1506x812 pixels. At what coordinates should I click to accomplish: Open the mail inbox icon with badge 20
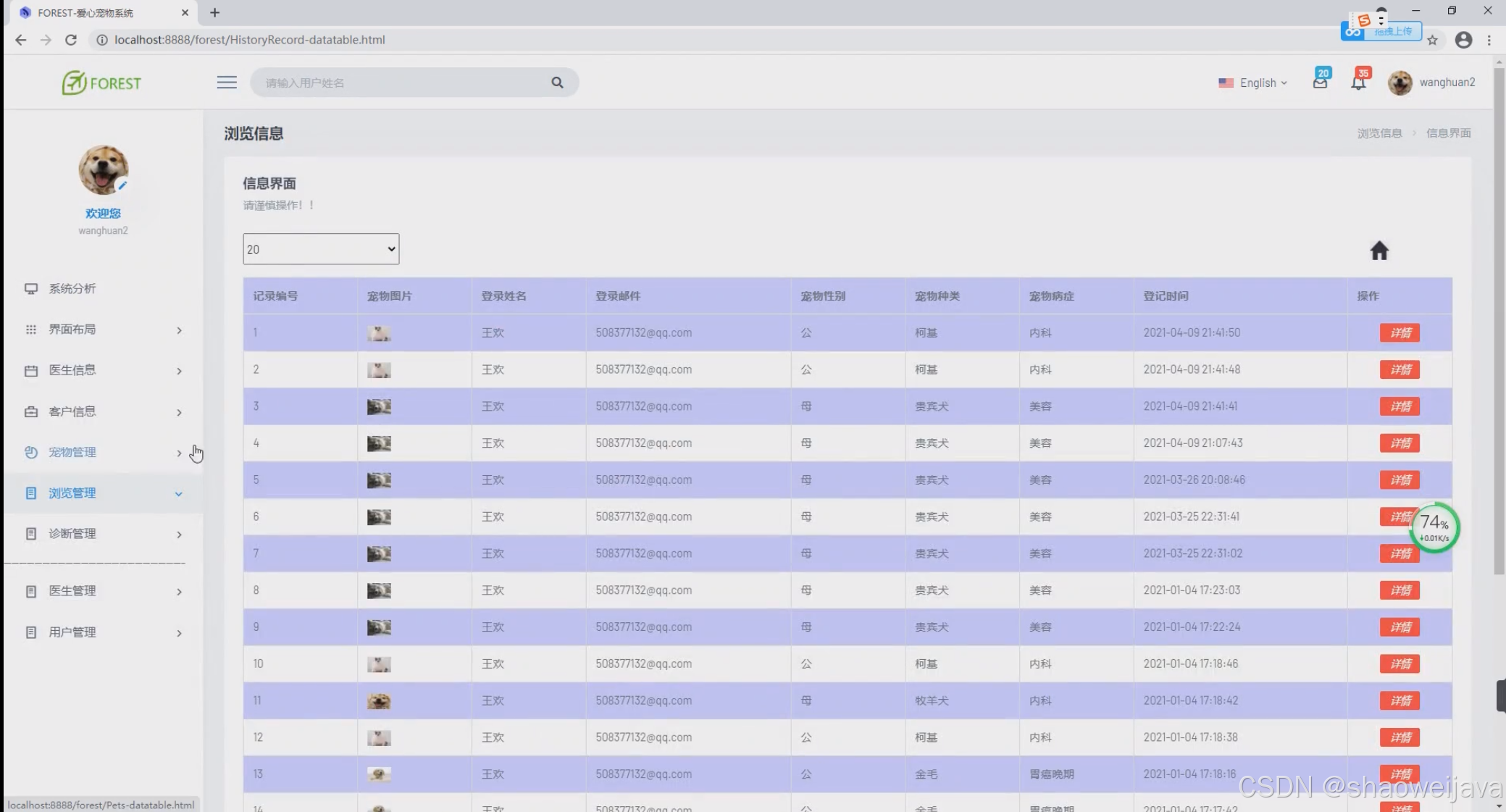pyautogui.click(x=1320, y=82)
